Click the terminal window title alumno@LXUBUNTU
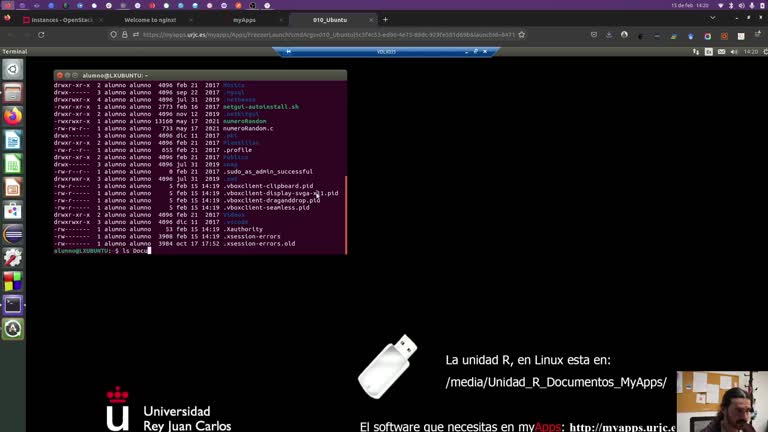768x432 pixels. 115,75
